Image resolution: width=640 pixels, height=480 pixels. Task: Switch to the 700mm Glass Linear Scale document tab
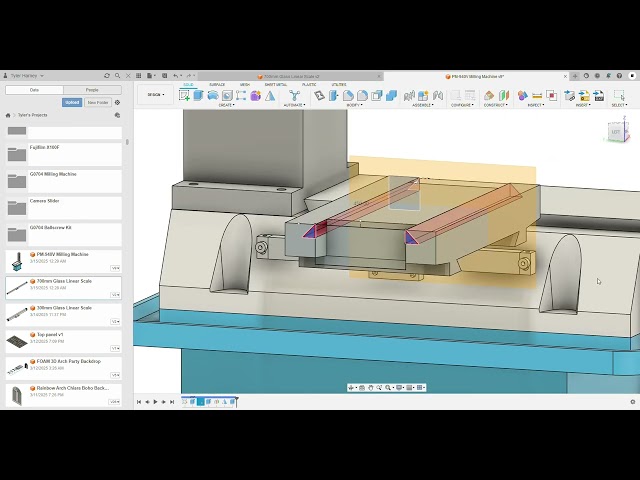tap(291, 76)
